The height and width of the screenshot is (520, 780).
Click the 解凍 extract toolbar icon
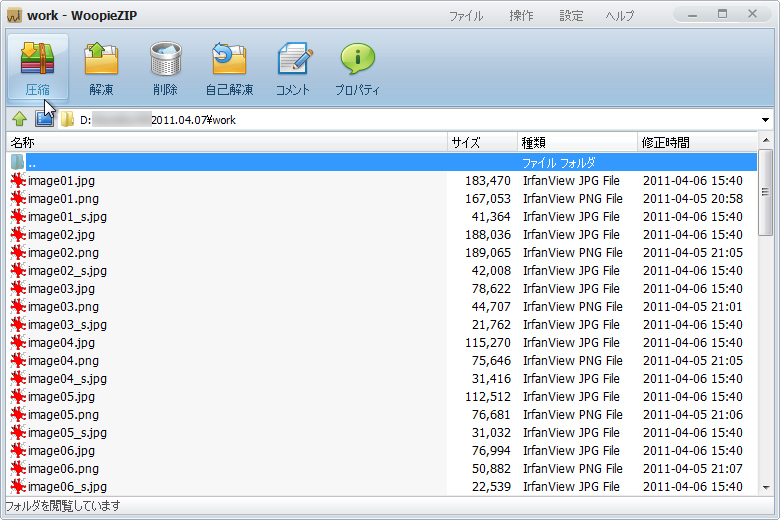(x=101, y=59)
